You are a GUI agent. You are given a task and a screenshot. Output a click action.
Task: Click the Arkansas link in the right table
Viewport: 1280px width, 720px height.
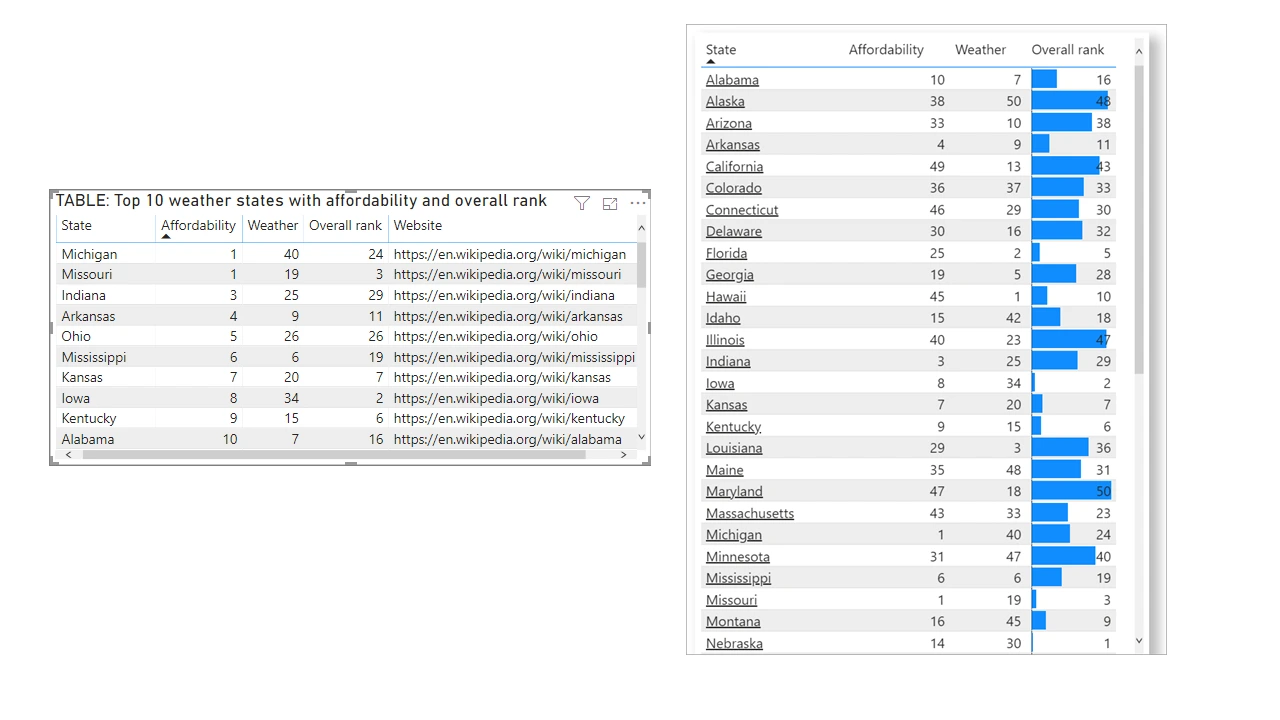coord(733,145)
